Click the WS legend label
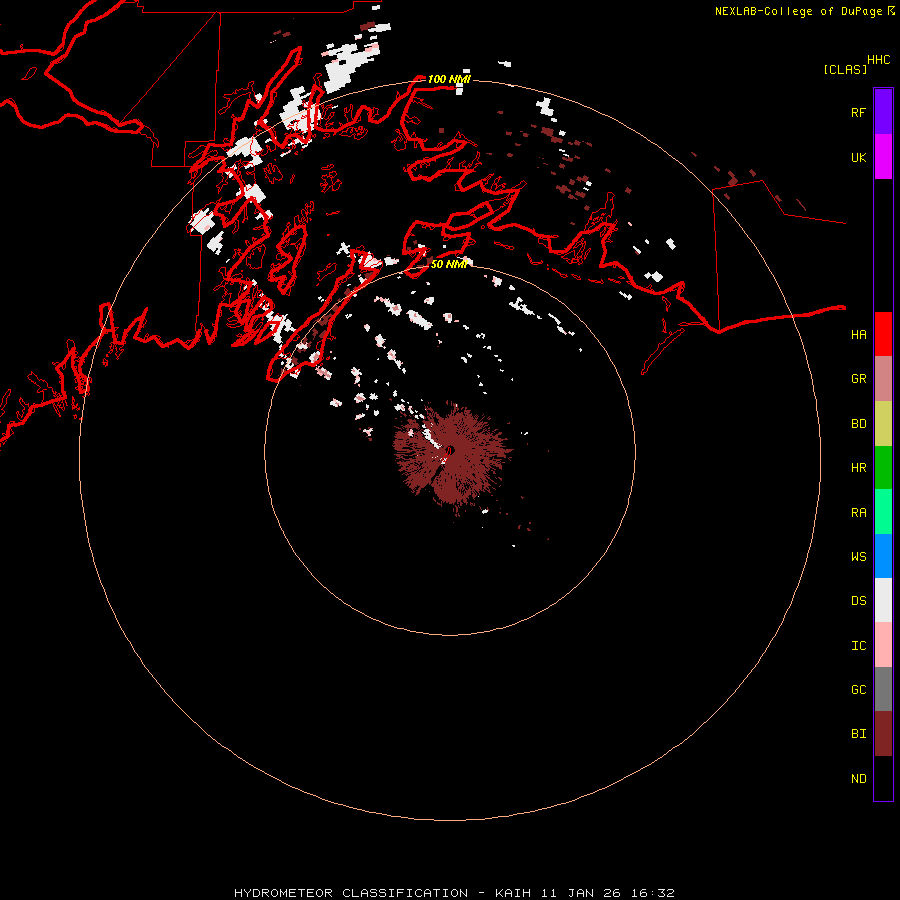The image size is (900, 900). (858, 556)
